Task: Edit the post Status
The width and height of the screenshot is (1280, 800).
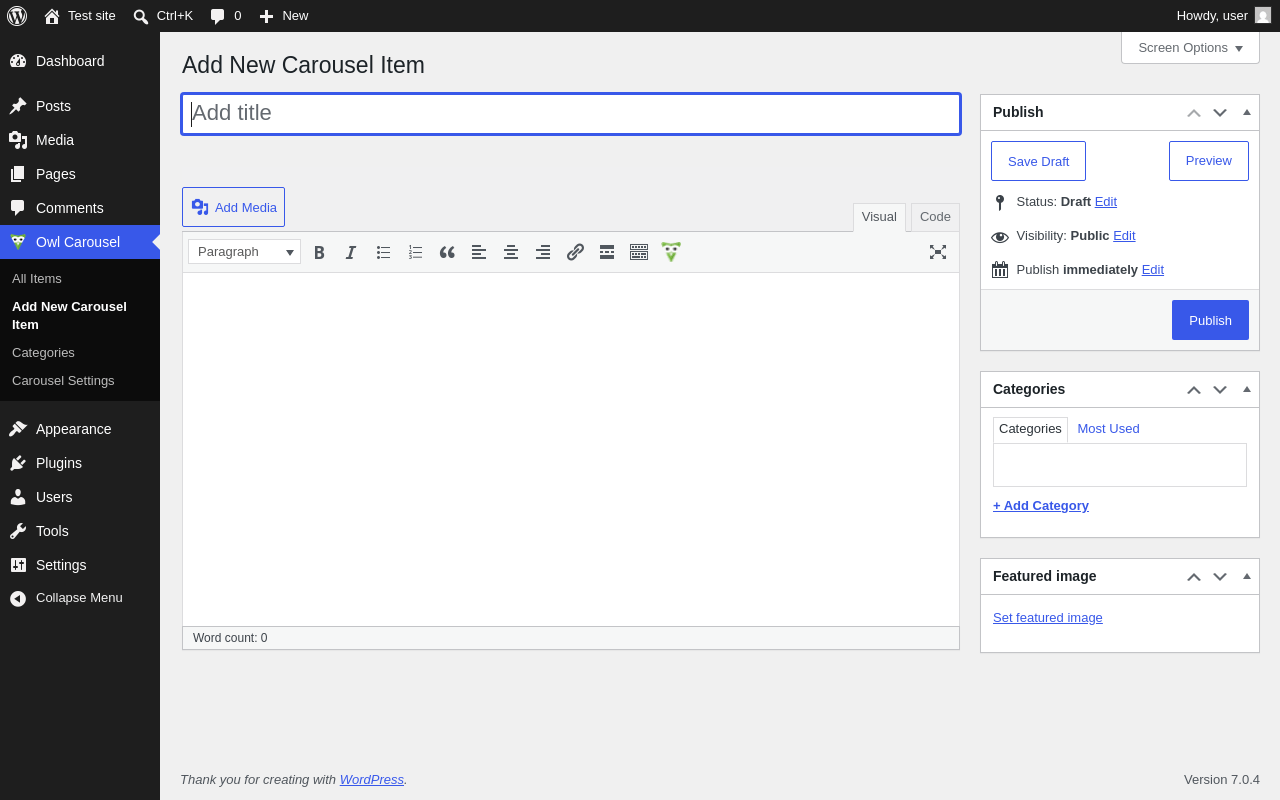Action: tap(1106, 202)
